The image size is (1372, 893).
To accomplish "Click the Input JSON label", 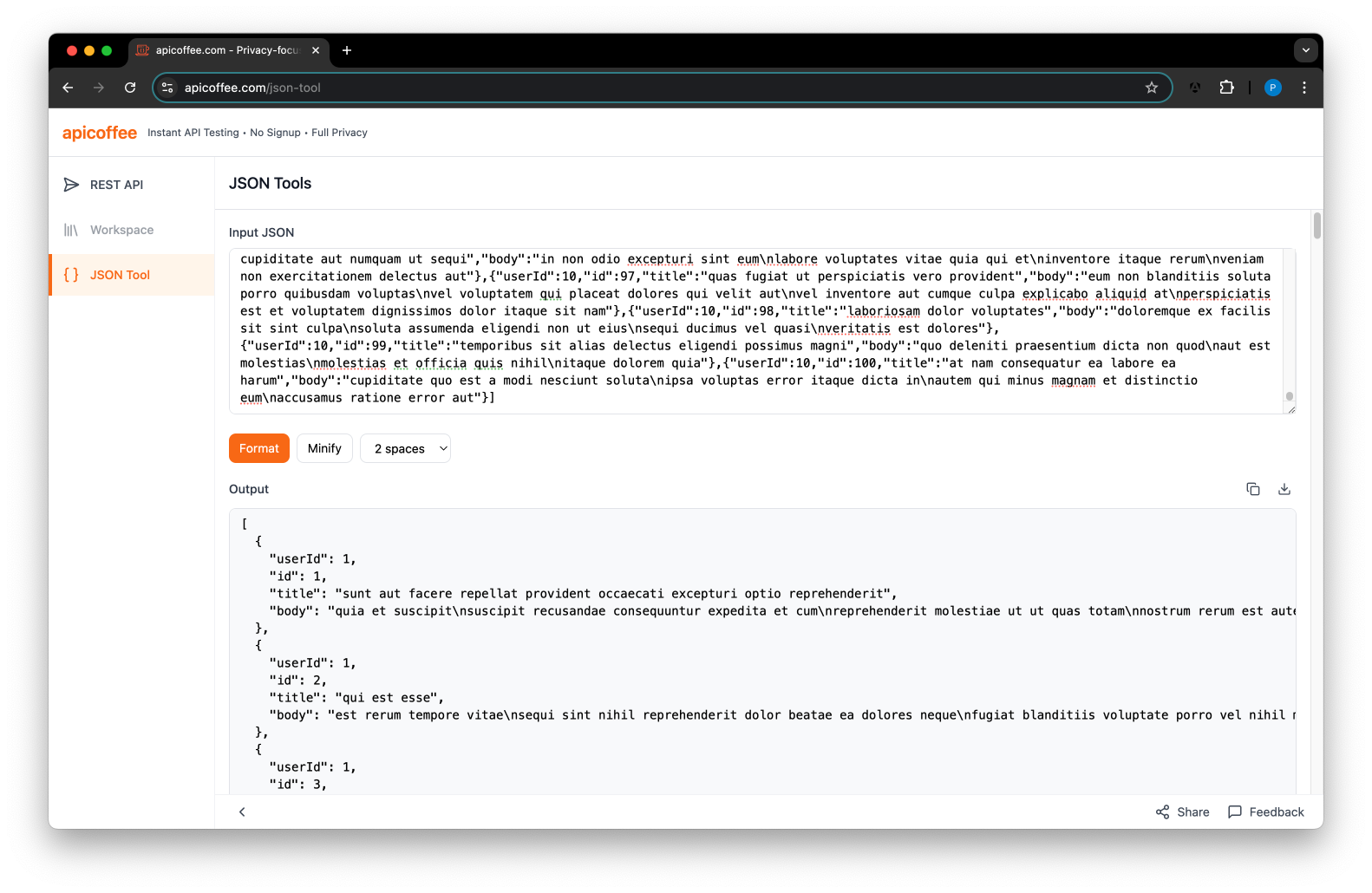I will pos(262,232).
